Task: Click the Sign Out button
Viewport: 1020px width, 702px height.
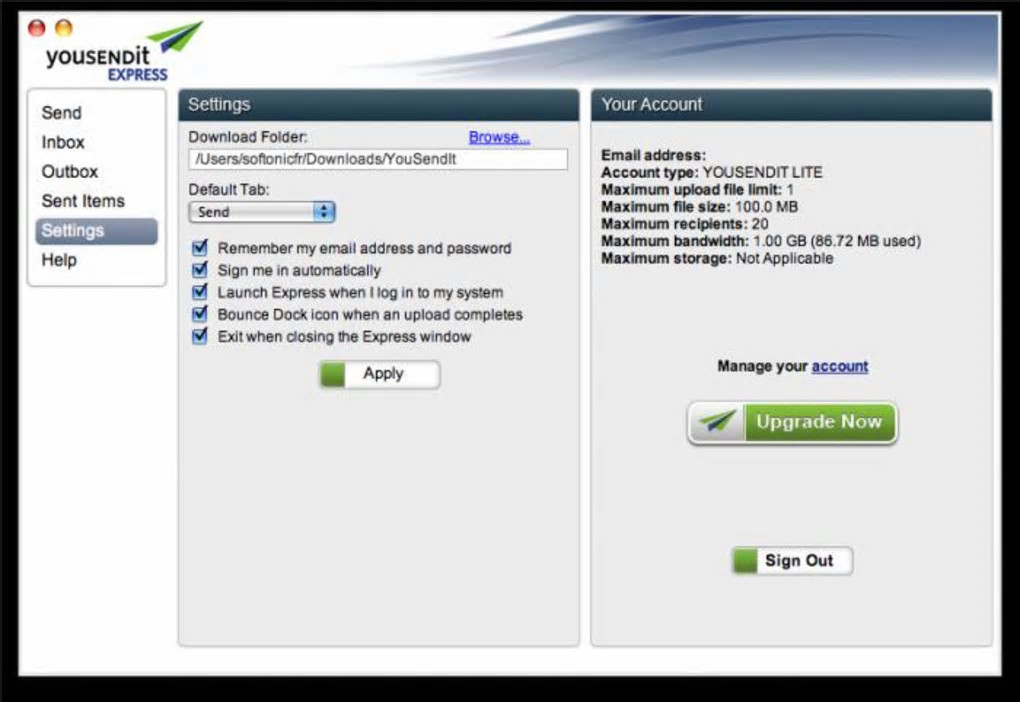Action: (792, 561)
